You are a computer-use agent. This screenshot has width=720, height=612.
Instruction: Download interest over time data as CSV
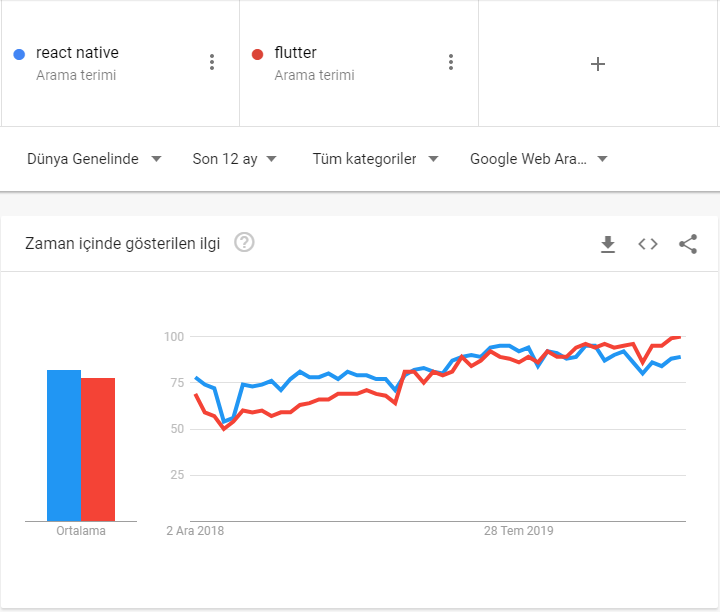[x=608, y=244]
